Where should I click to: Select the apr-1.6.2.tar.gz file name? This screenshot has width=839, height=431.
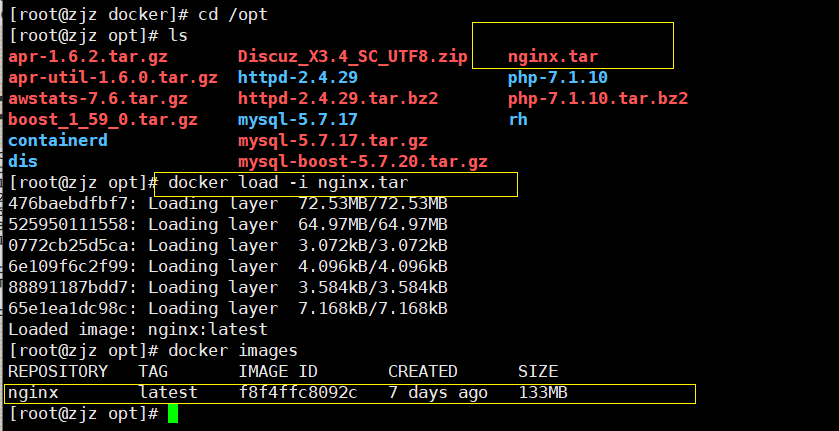88,57
